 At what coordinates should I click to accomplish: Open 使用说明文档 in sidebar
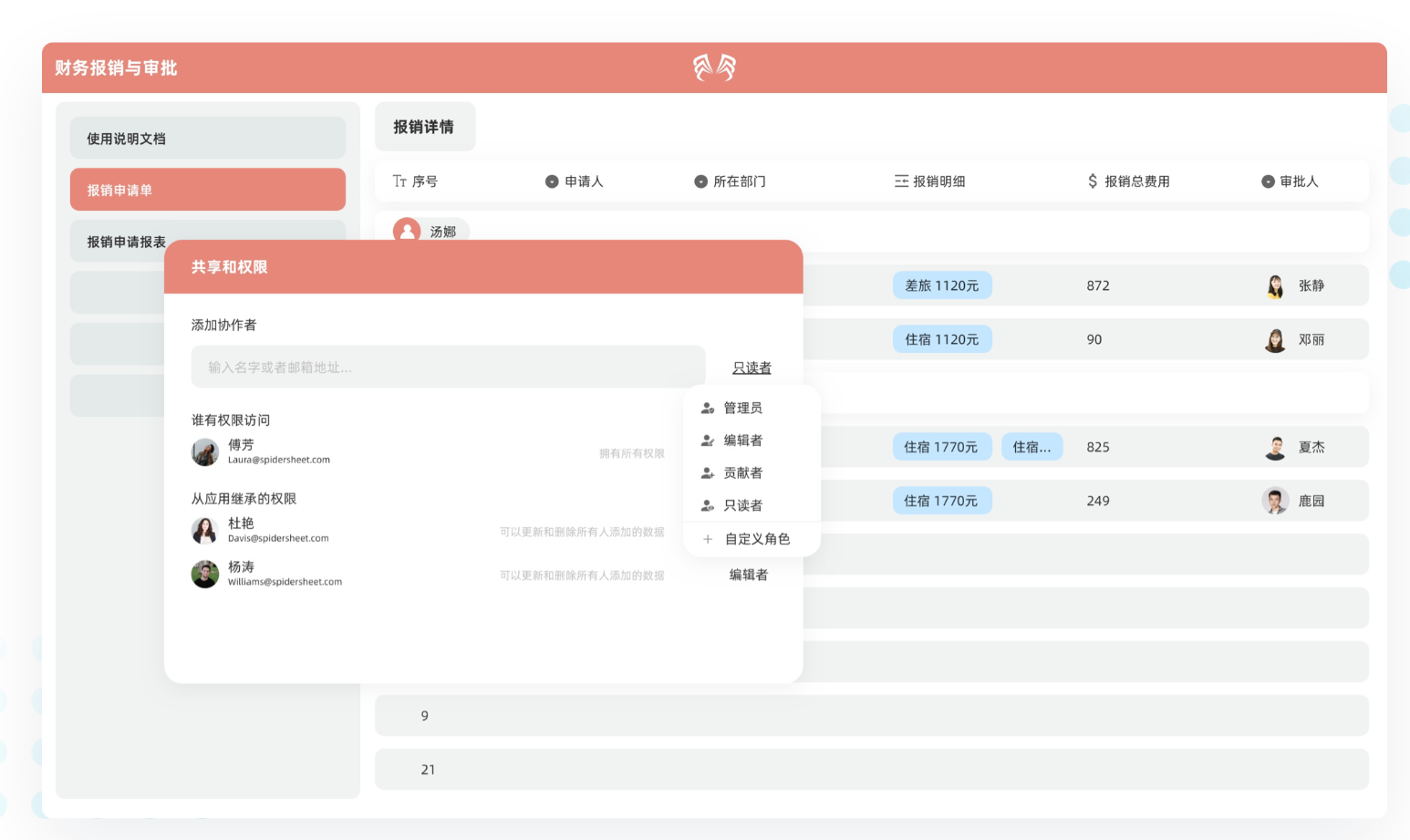[208, 139]
